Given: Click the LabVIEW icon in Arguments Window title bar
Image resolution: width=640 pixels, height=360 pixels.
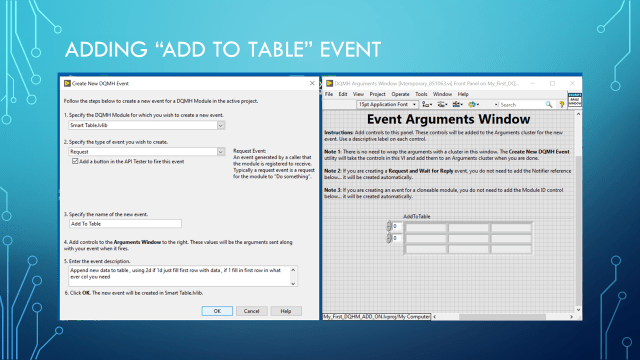Looking at the screenshot, I should click(329, 83).
